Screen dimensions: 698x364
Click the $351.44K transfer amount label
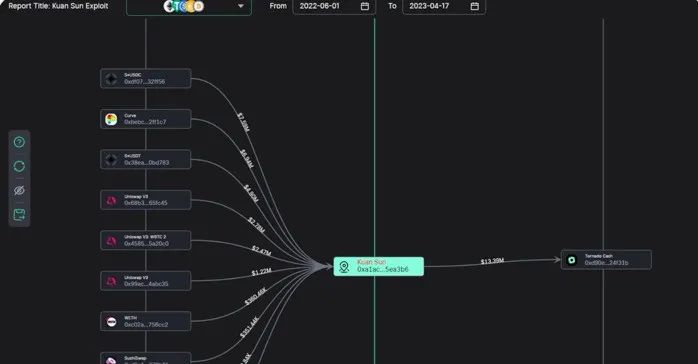click(249, 328)
